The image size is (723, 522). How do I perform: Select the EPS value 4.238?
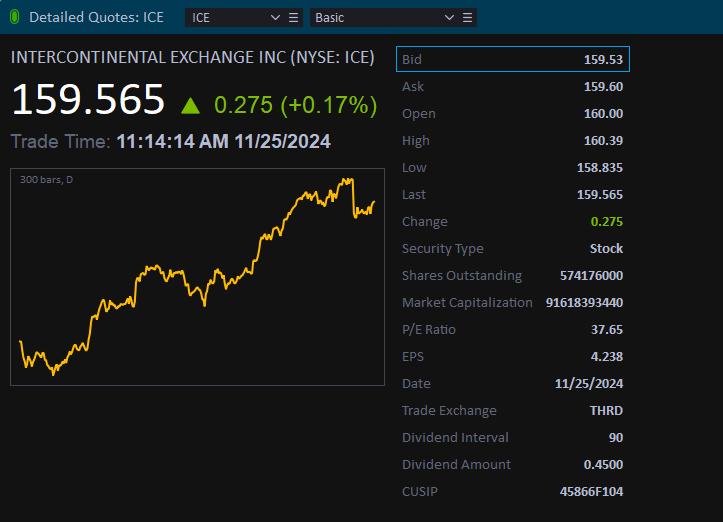pyautogui.click(x=607, y=356)
